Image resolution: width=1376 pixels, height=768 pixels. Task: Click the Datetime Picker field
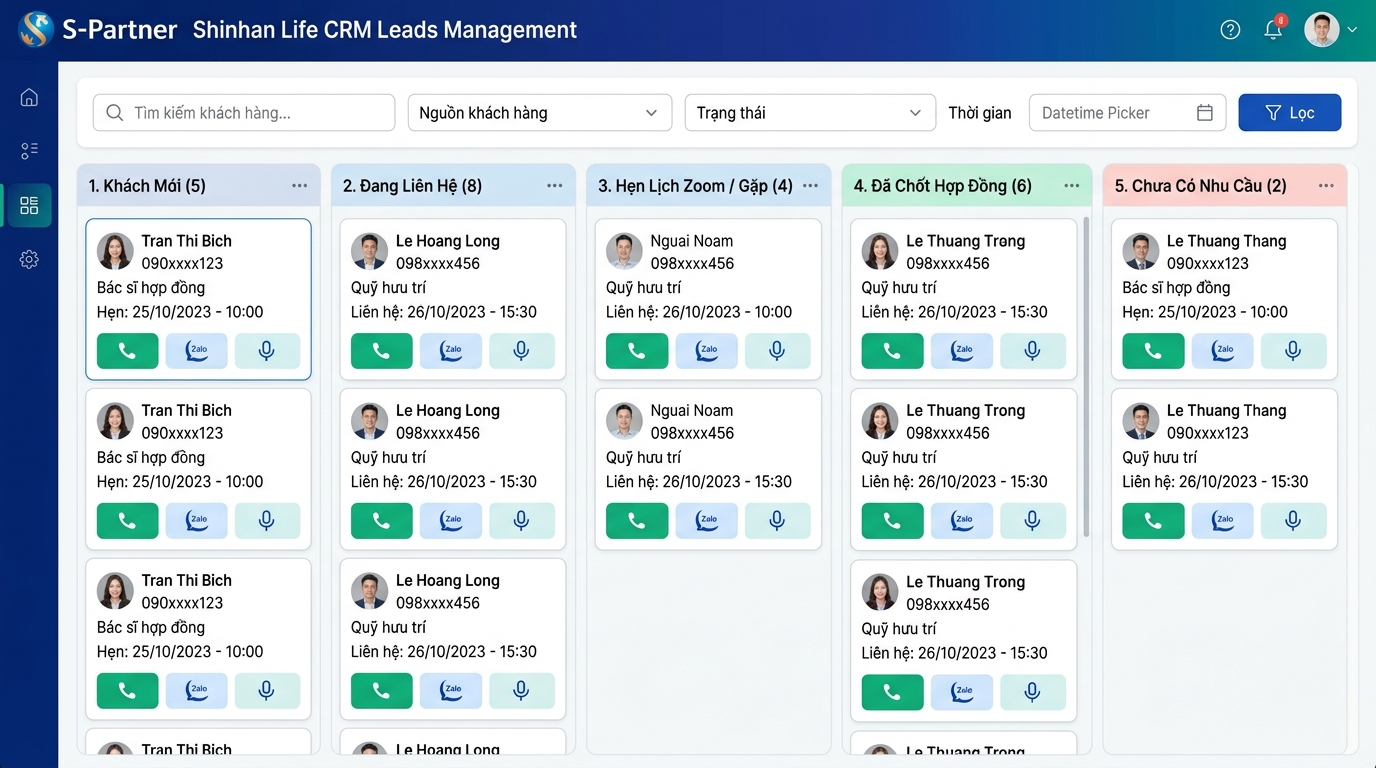1127,113
